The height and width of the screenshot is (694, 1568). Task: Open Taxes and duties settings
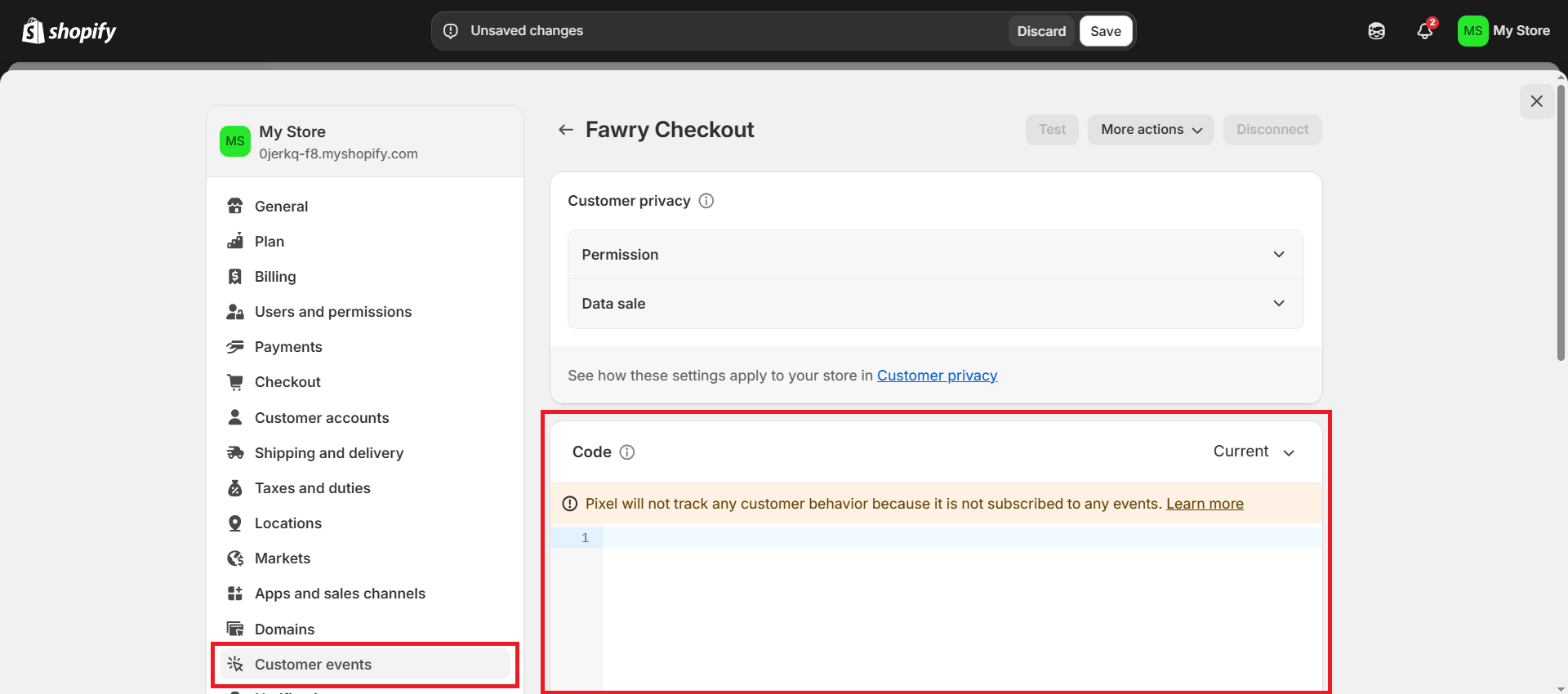pyautogui.click(x=365, y=487)
